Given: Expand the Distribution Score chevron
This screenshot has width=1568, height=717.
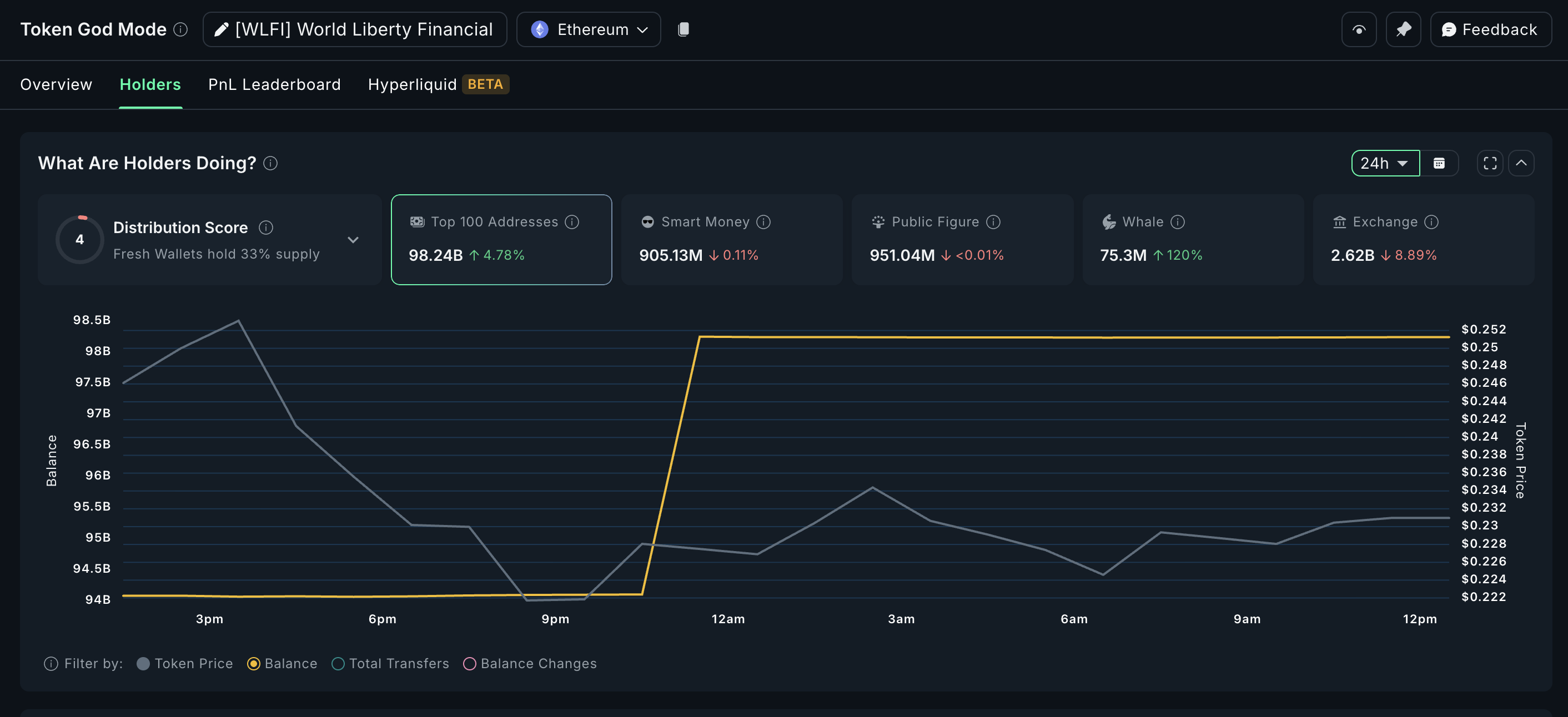Looking at the screenshot, I should (353, 240).
